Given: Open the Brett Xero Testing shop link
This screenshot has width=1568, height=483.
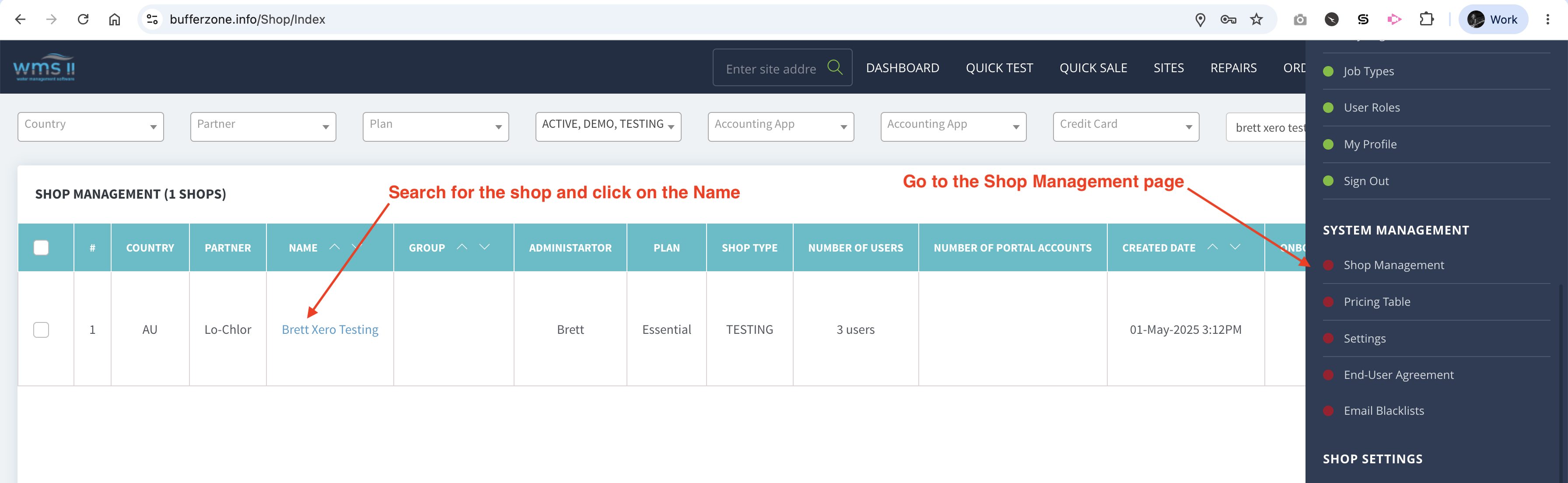Looking at the screenshot, I should [x=330, y=330].
